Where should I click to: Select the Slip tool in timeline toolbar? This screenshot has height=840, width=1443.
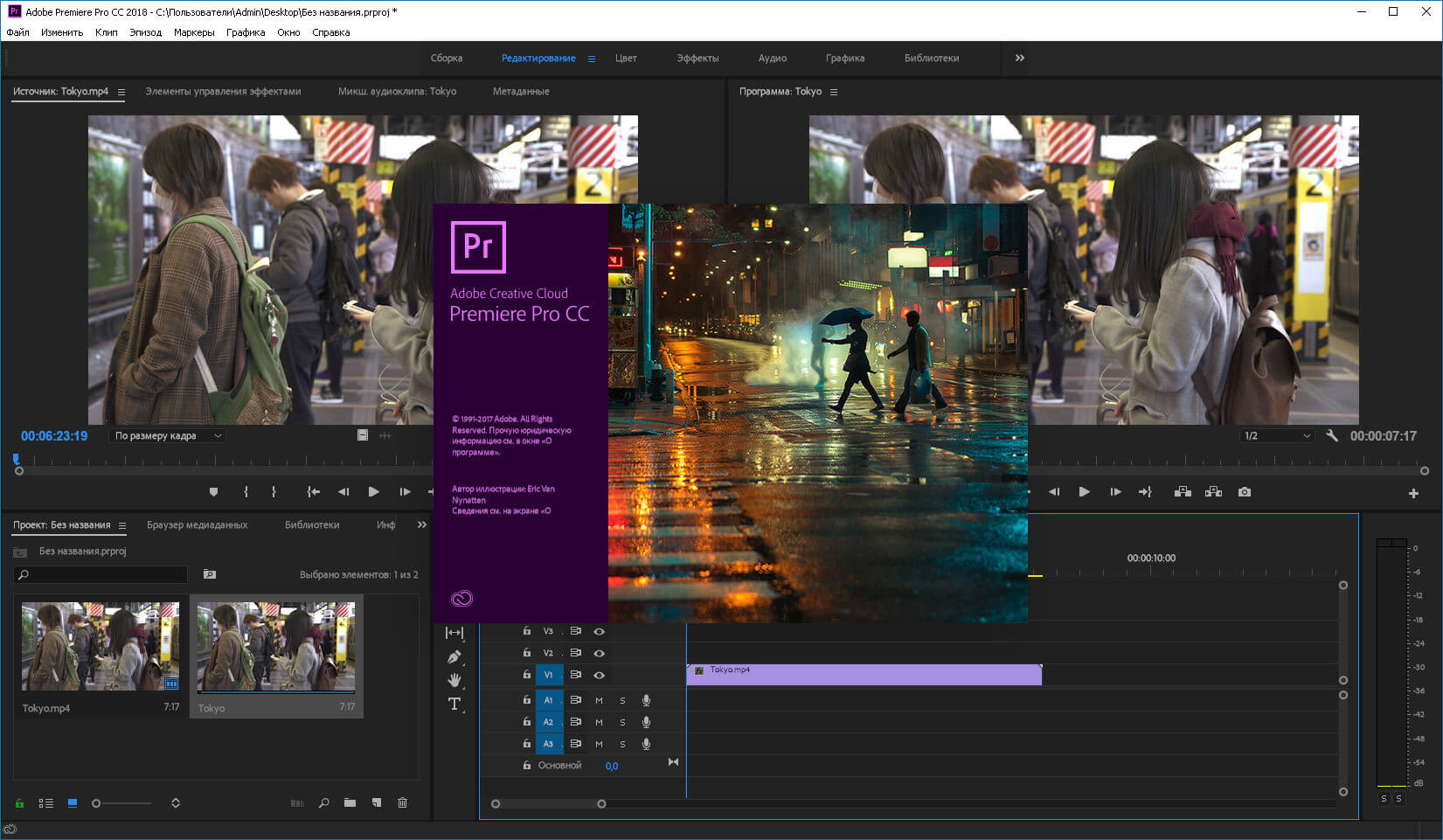(454, 633)
